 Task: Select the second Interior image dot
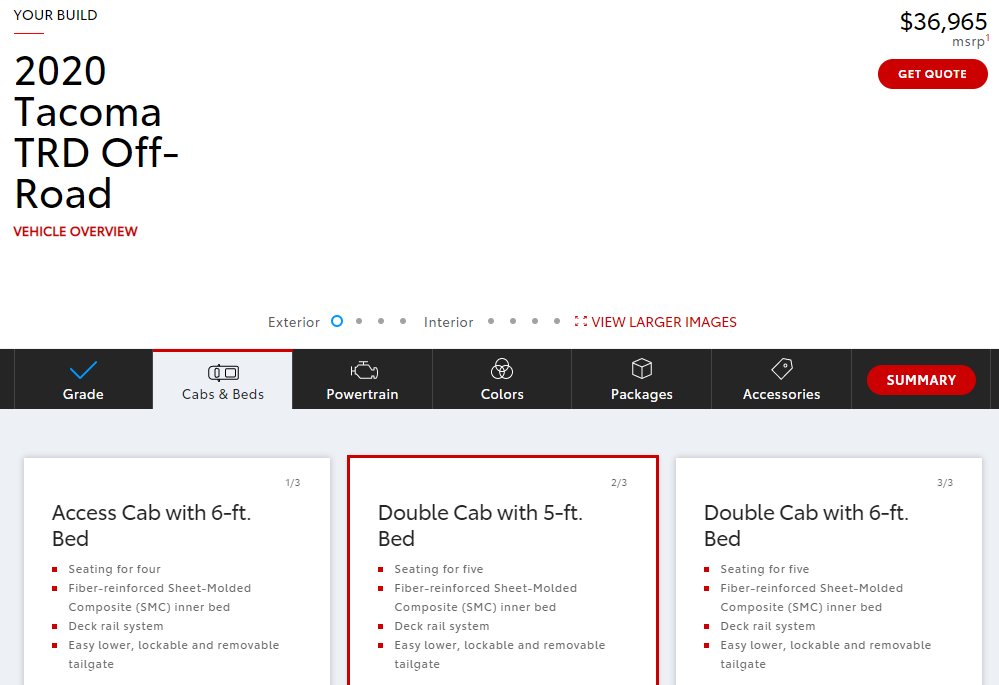(x=513, y=321)
